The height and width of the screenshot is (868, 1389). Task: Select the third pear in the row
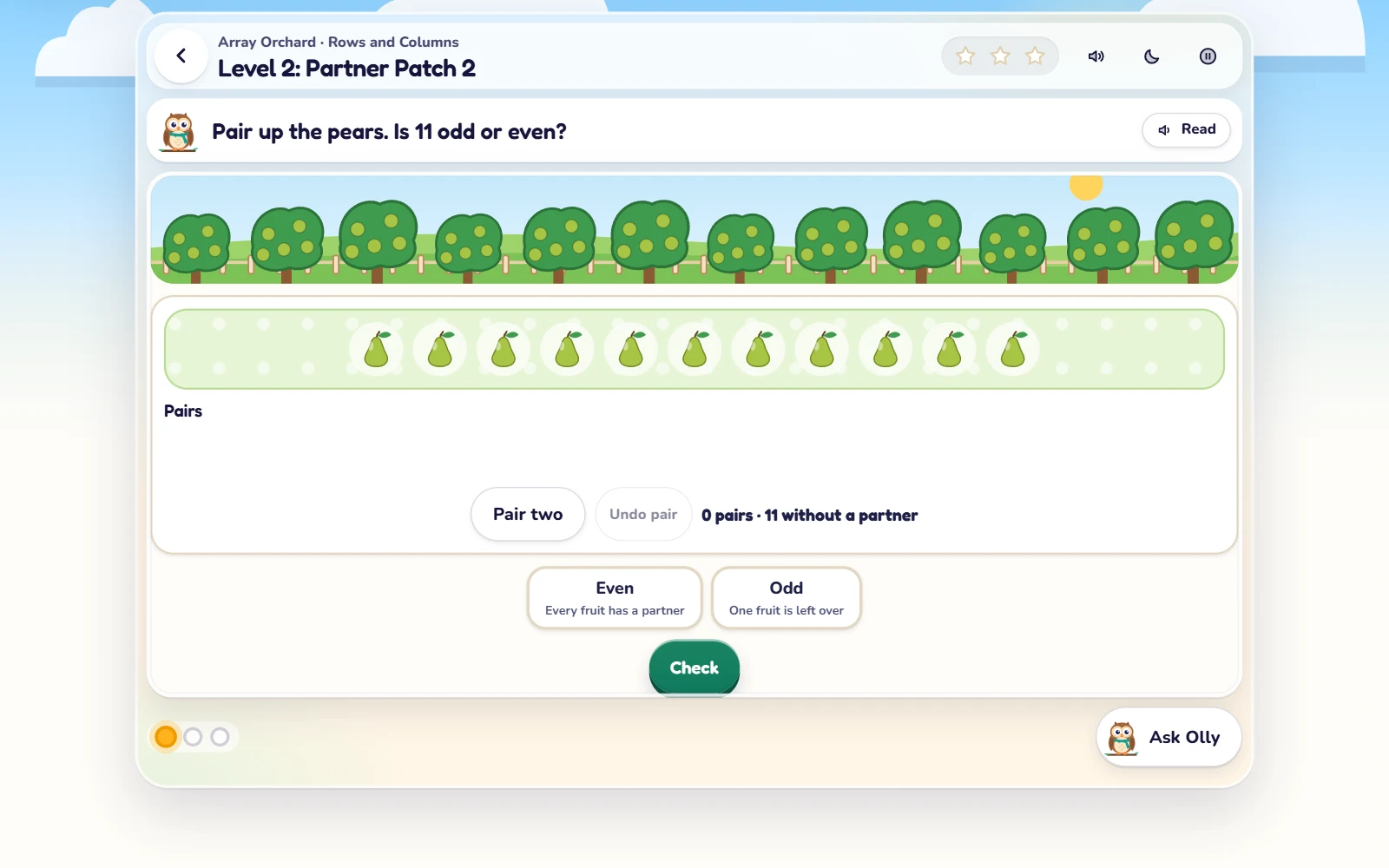504,349
